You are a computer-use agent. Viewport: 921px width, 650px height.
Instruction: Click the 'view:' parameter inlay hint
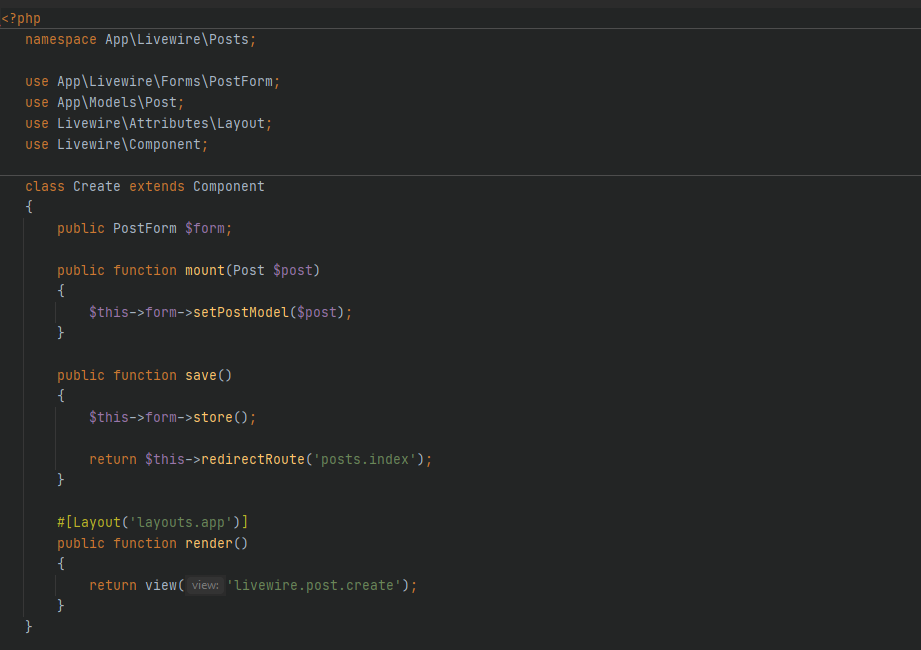(205, 586)
